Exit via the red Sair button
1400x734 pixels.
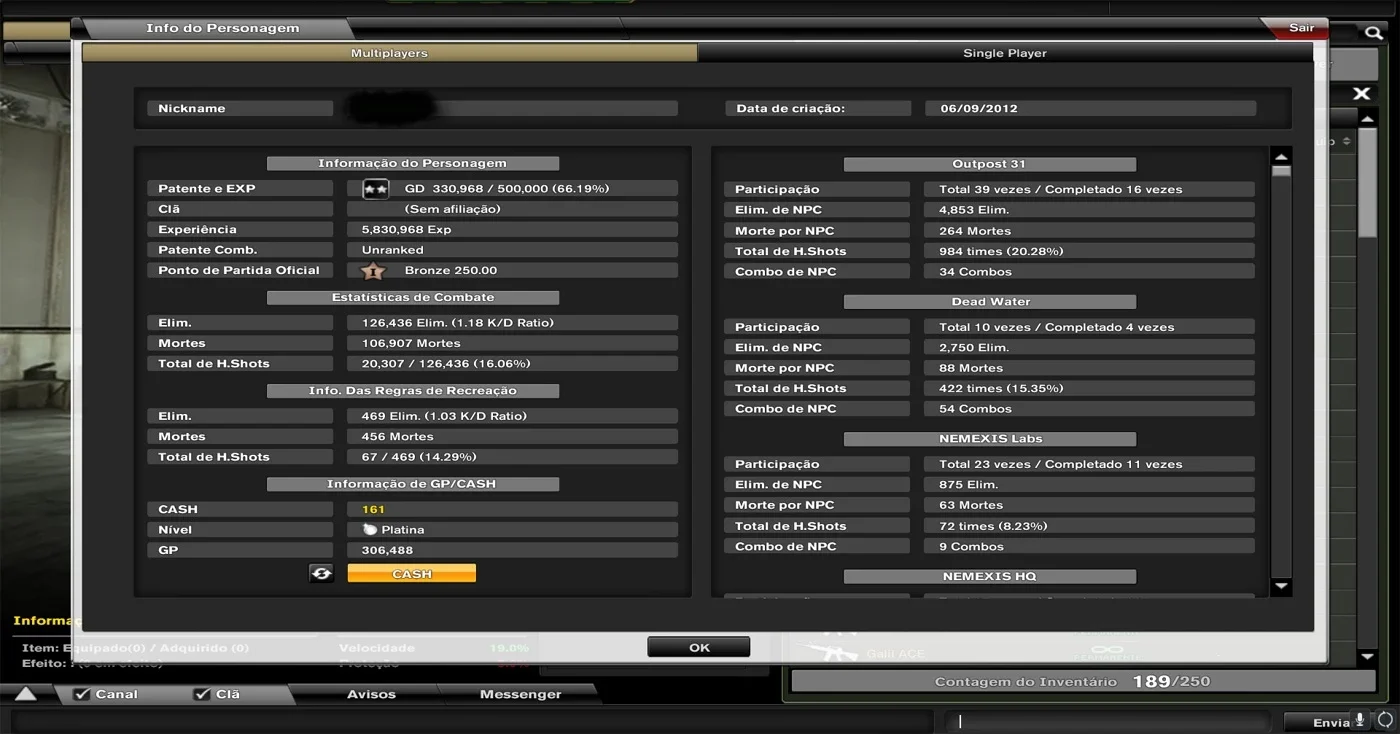1298,28
